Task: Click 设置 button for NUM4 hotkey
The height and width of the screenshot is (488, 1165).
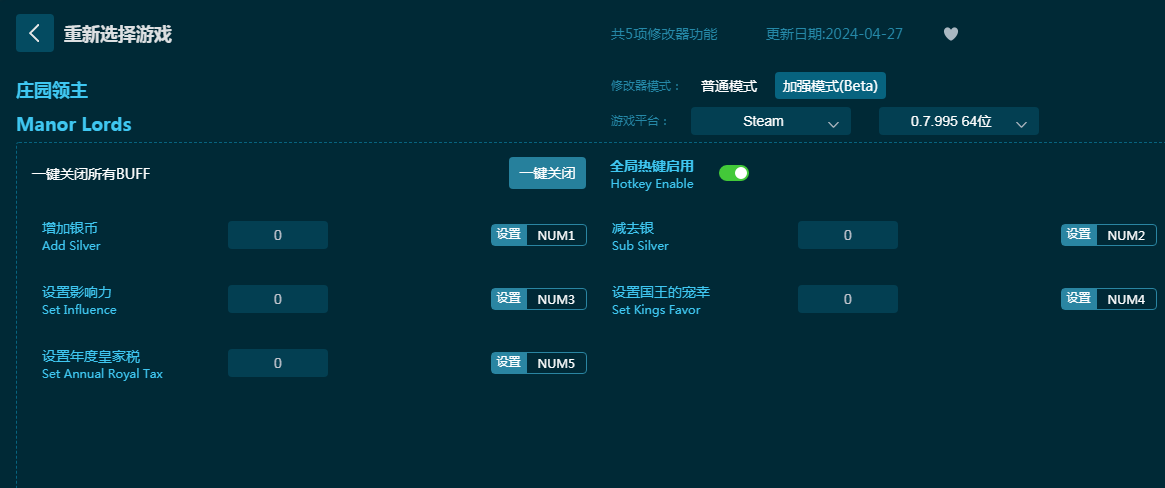Action: (x=1079, y=299)
